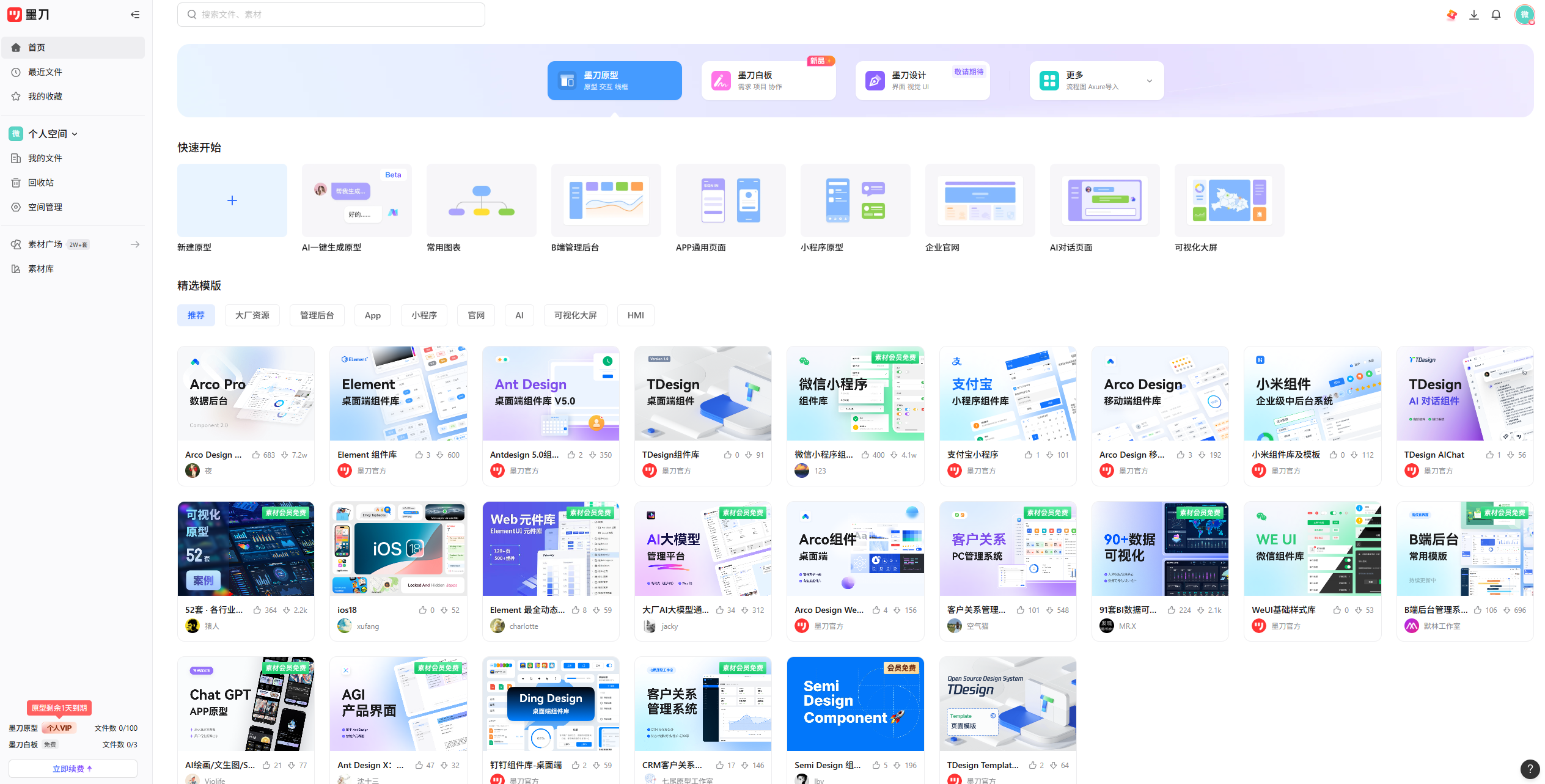Expand the 个人空间 workspace dropdown

coord(75,134)
